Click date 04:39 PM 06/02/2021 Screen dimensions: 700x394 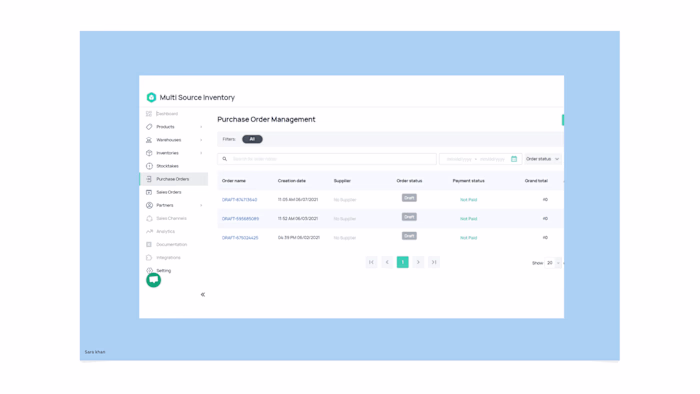[299, 238]
